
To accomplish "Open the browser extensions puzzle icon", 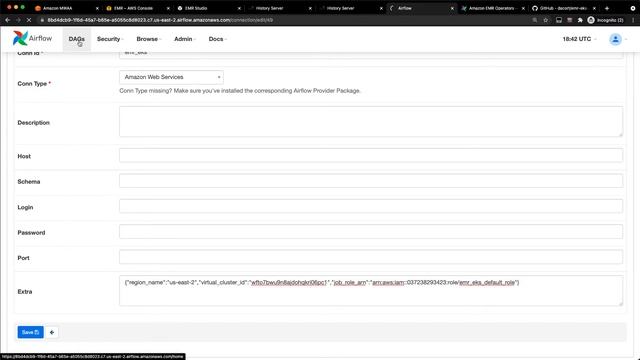I will [580, 20].
